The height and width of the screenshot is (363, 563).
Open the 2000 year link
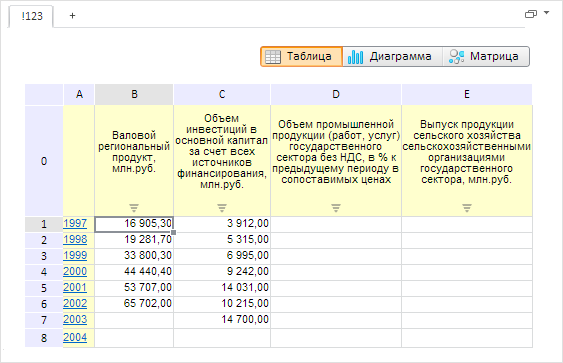(75, 271)
